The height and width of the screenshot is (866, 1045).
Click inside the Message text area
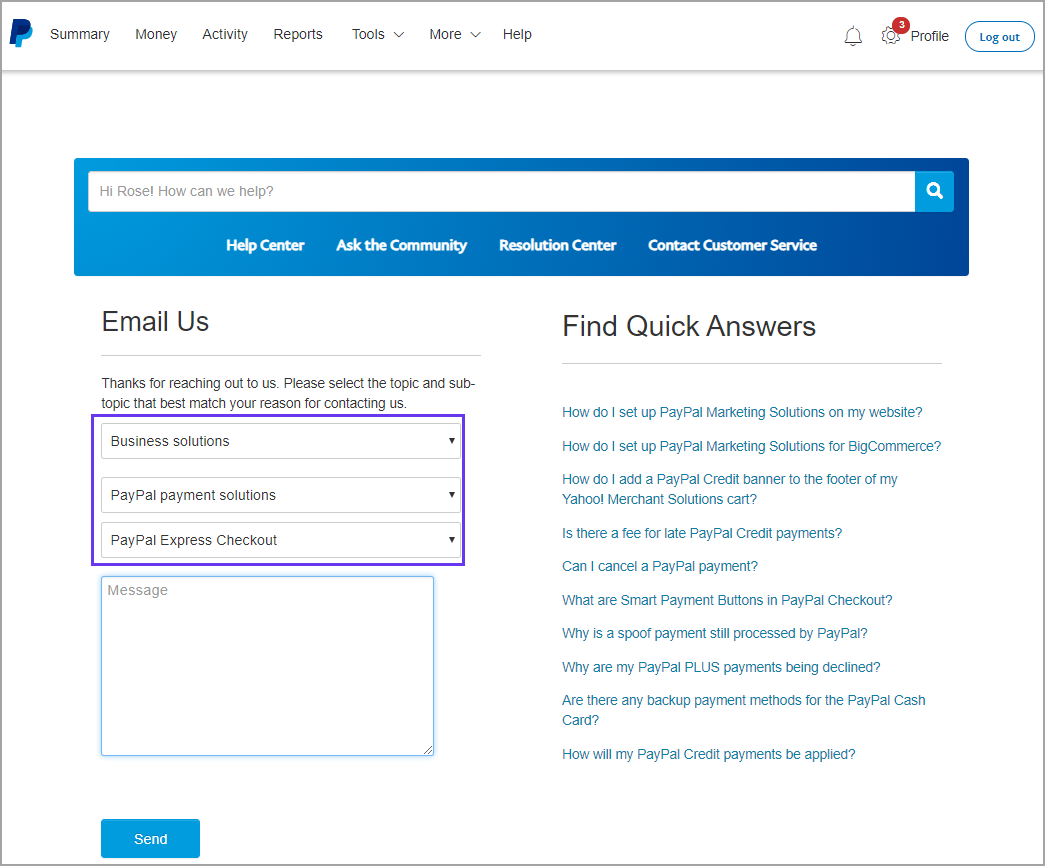point(267,666)
